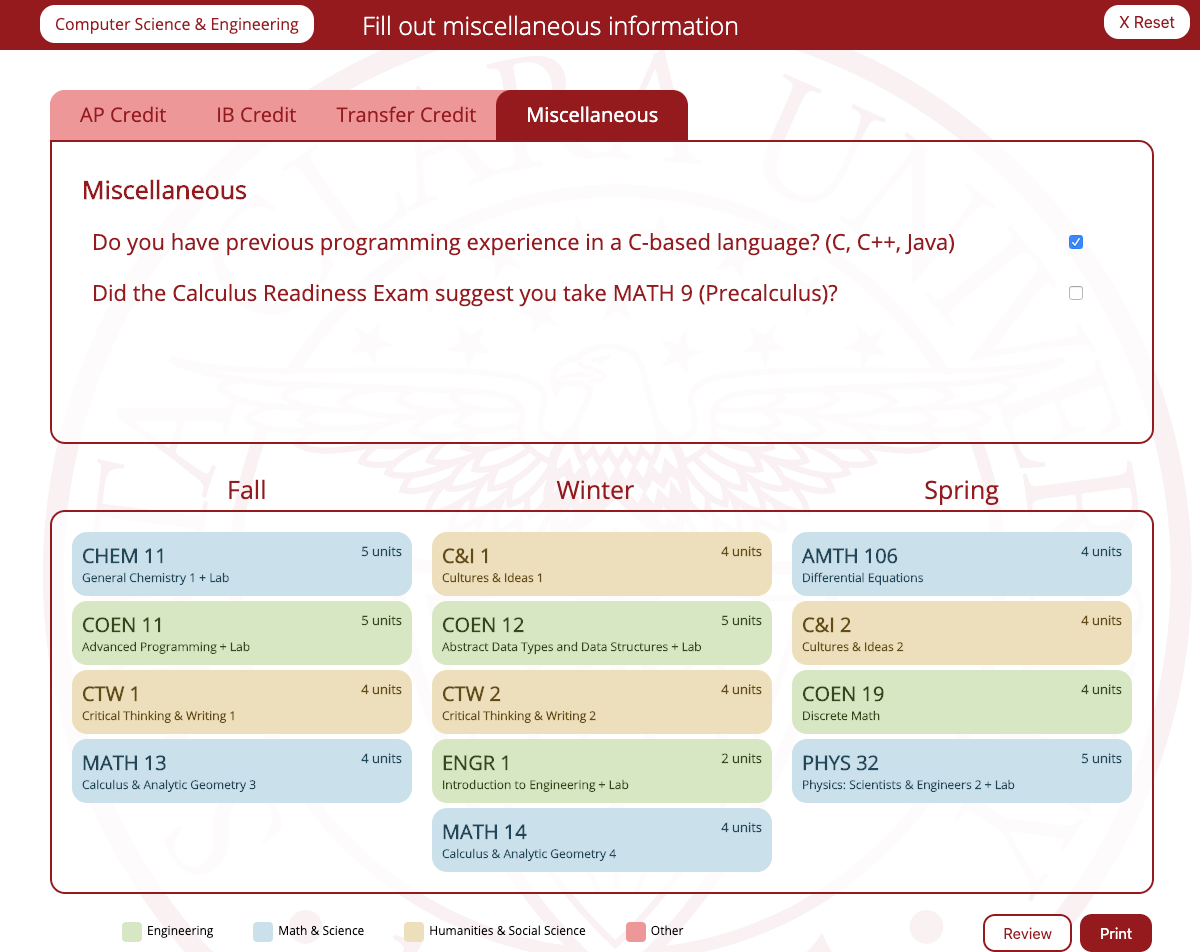Open the MATH 13 course card
1200x952 pixels.
click(242, 771)
